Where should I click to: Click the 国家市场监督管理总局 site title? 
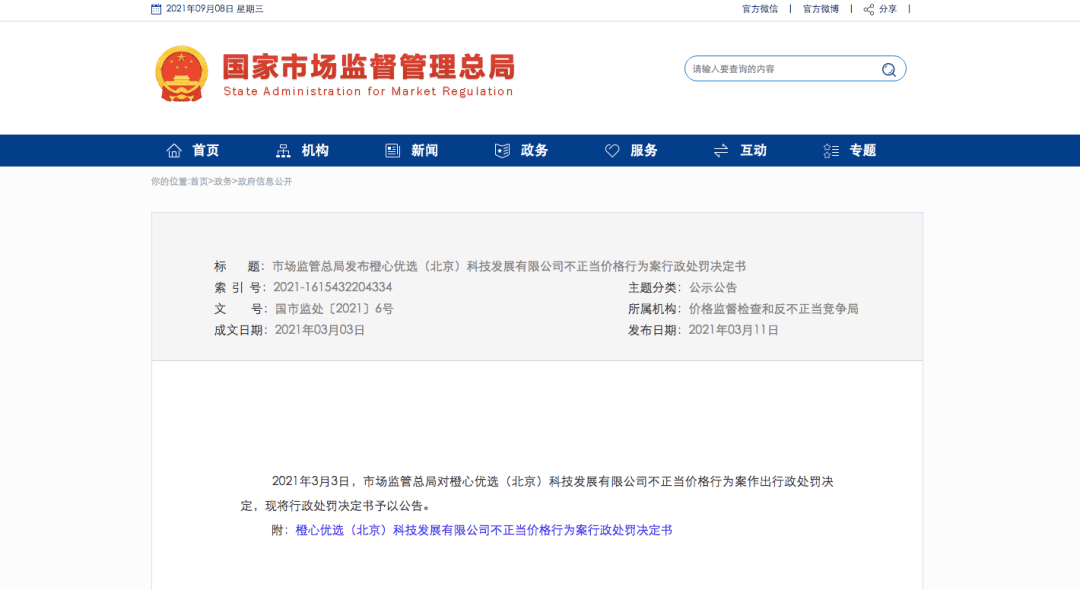[x=368, y=67]
